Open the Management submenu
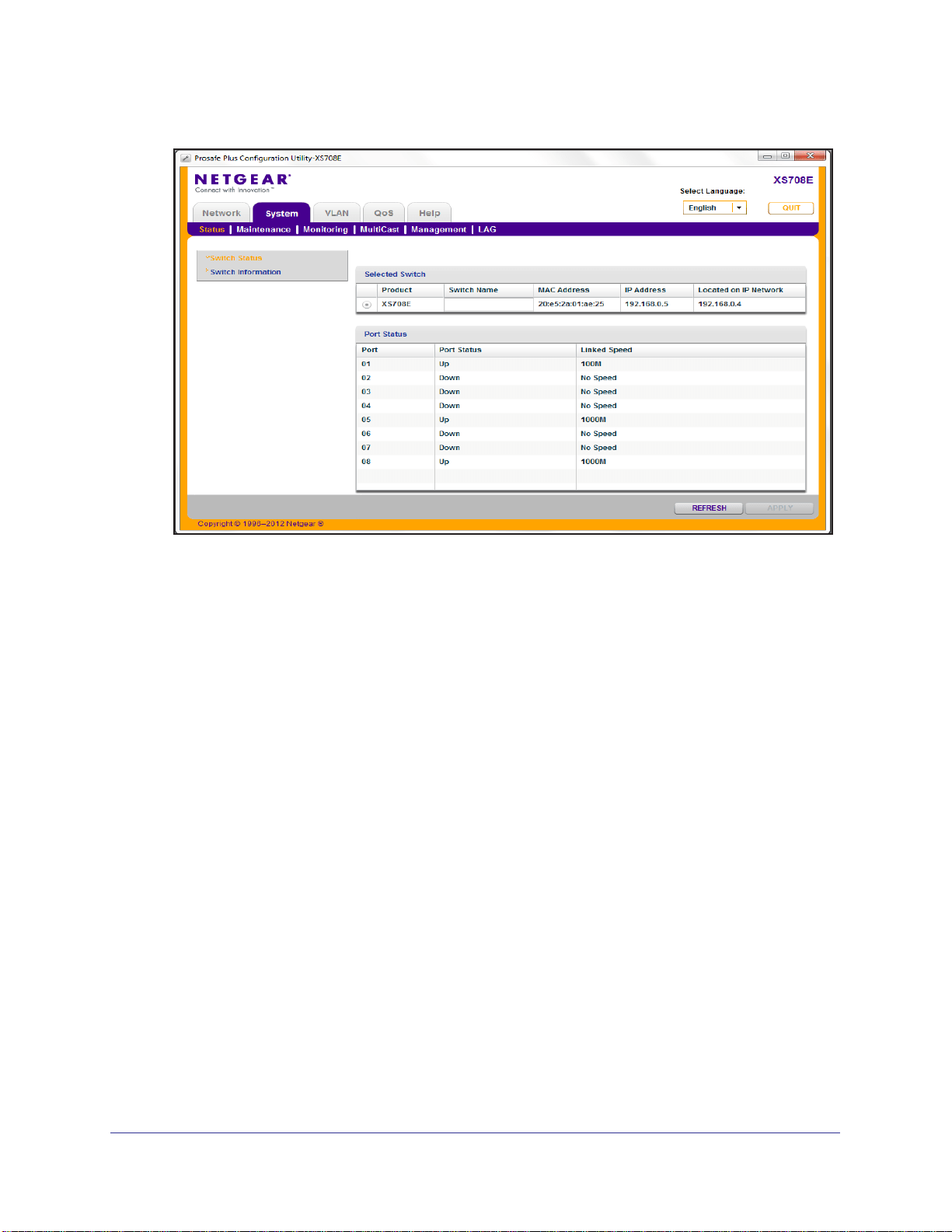Screen dimensions: 952x1232 pos(438,229)
